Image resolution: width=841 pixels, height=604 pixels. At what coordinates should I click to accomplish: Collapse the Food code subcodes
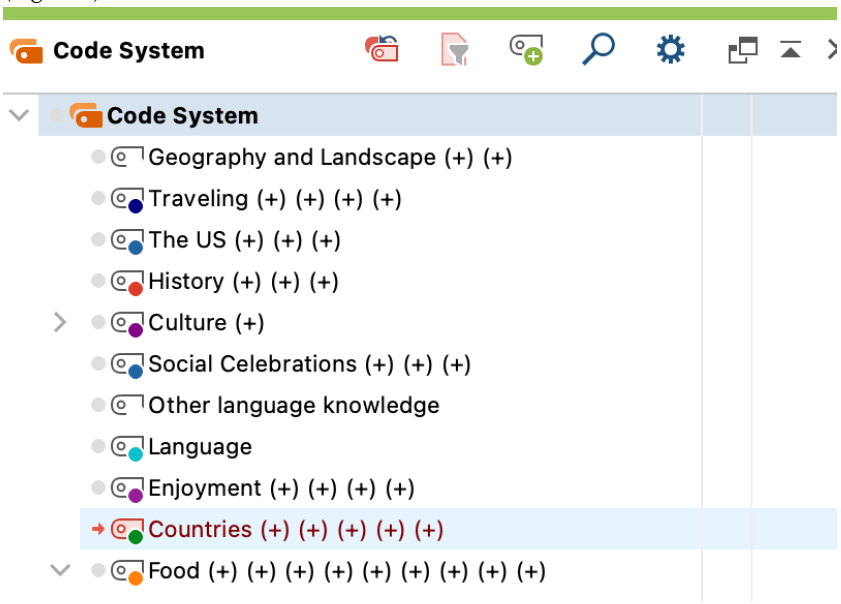[59, 571]
